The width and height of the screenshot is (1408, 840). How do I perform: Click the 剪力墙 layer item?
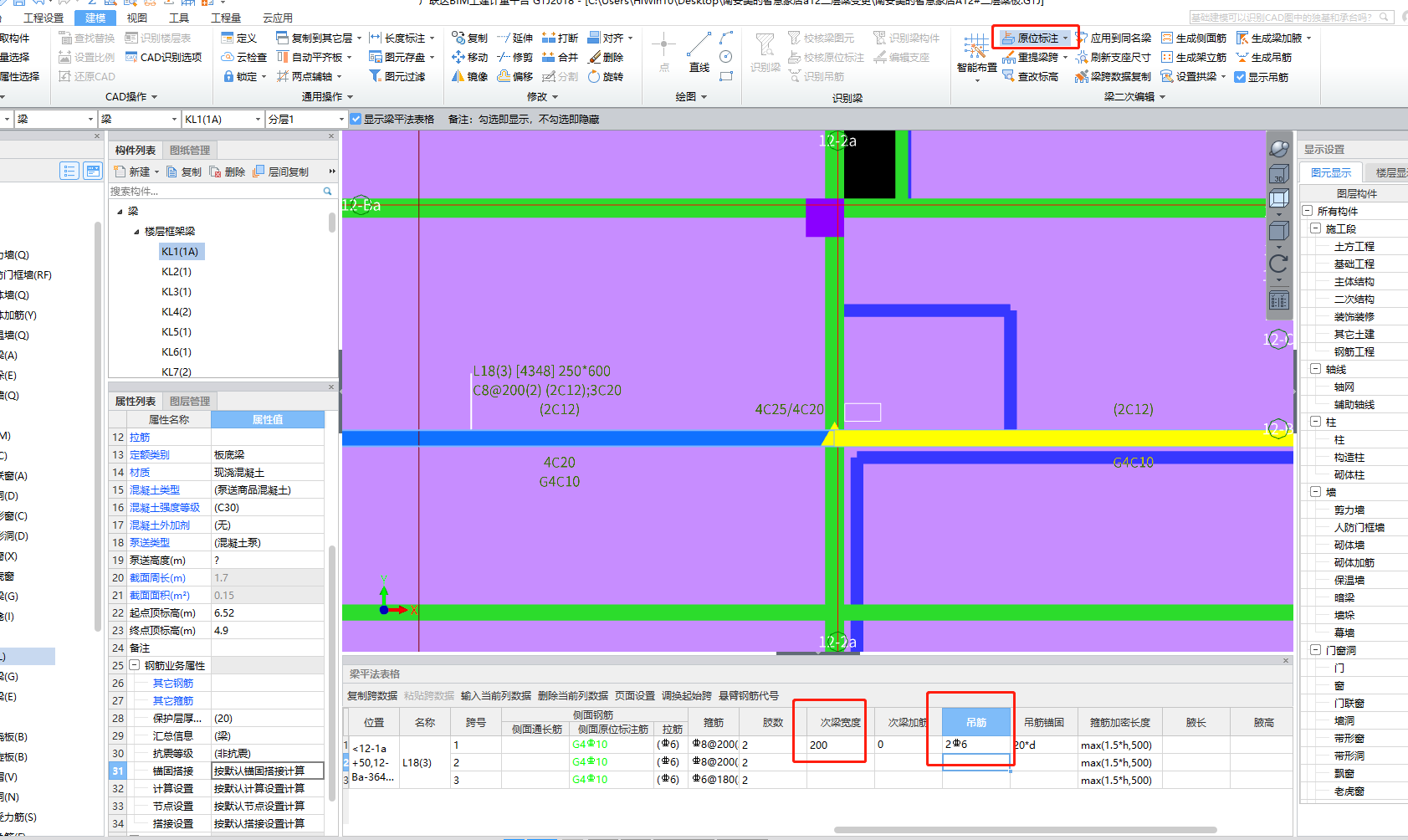pos(1349,510)
